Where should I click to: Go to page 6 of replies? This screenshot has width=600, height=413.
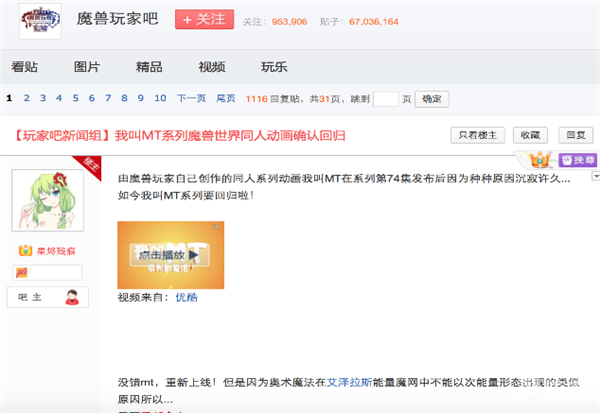tap(92, 98)
